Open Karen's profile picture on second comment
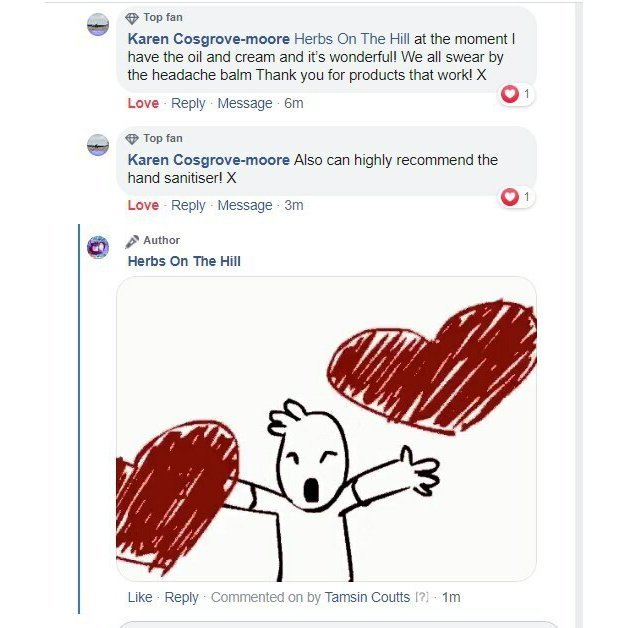The width and height of the screenshot is (628, 628). coord(98,145)
